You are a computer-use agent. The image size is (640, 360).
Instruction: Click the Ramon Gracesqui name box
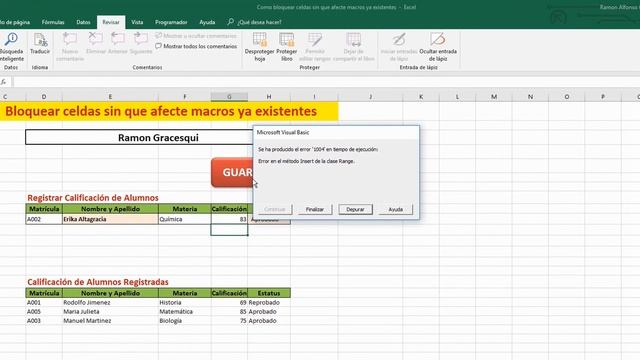point(139,138)
